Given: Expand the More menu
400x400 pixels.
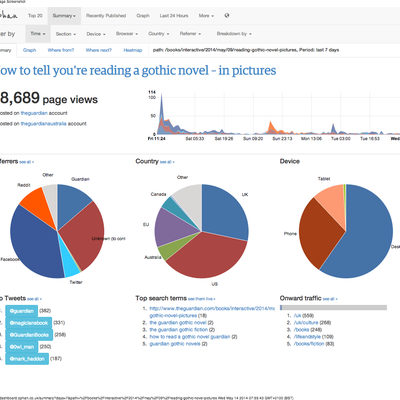Looking at the screenshot, I should (x=206, y=16).
